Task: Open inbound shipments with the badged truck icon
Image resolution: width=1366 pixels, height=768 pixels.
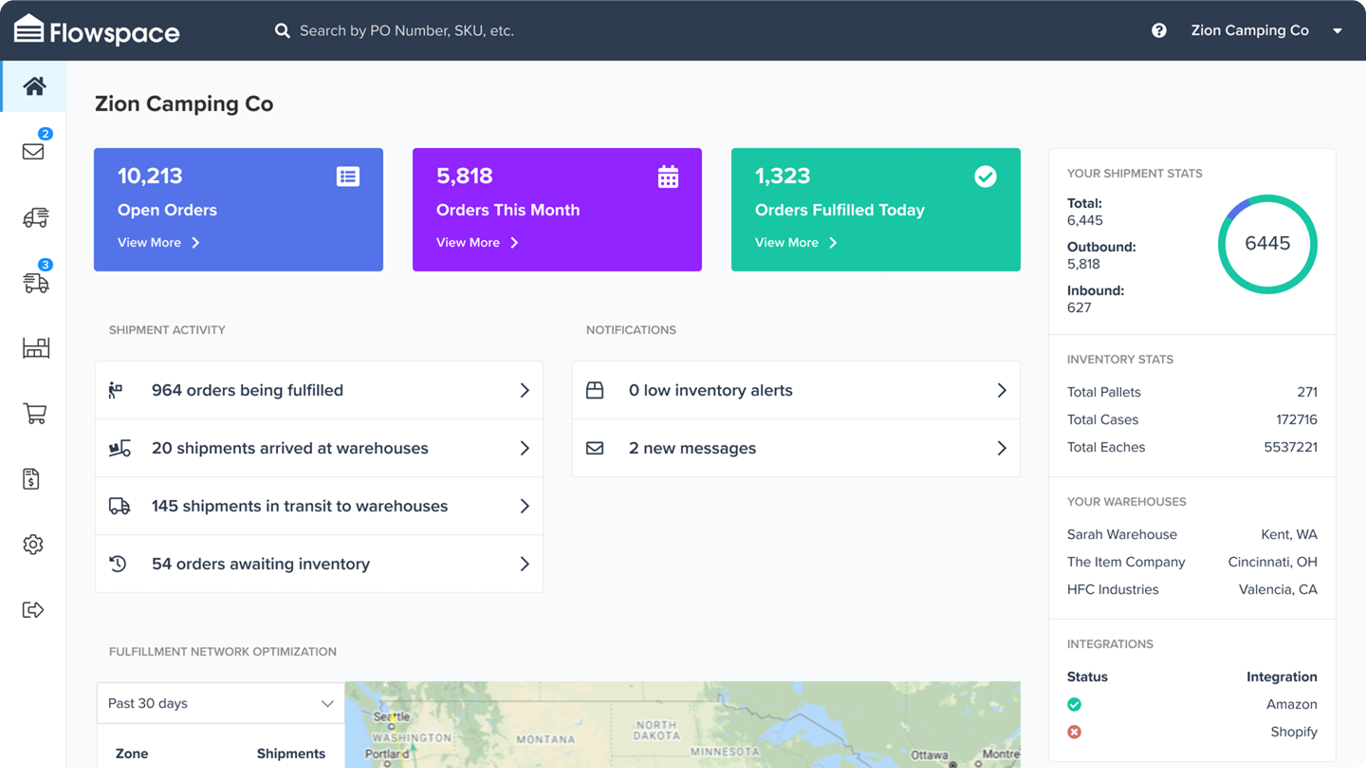Action: click(x=33, y=283)
